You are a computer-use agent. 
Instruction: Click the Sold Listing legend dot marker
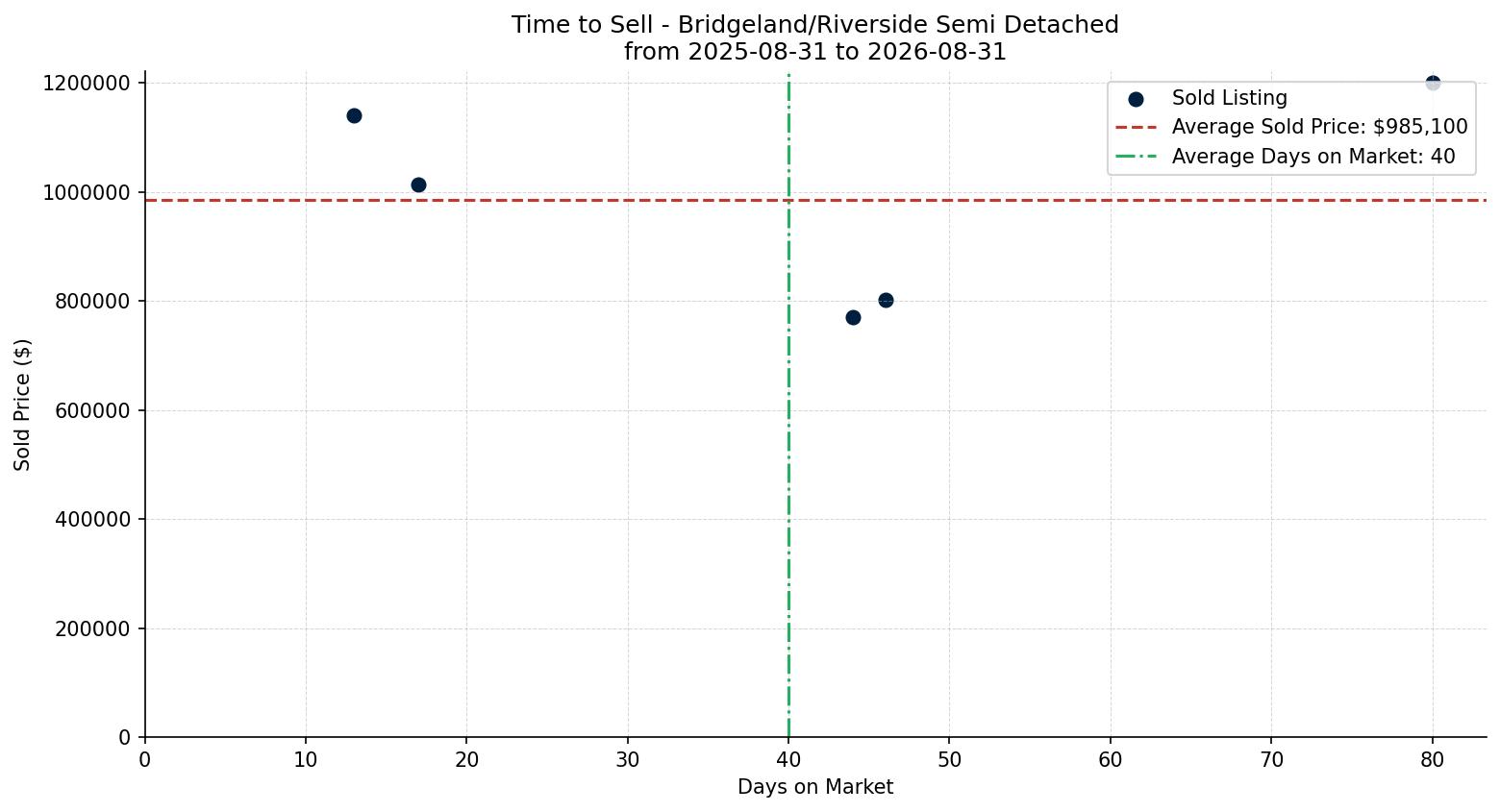(1136, 99)
